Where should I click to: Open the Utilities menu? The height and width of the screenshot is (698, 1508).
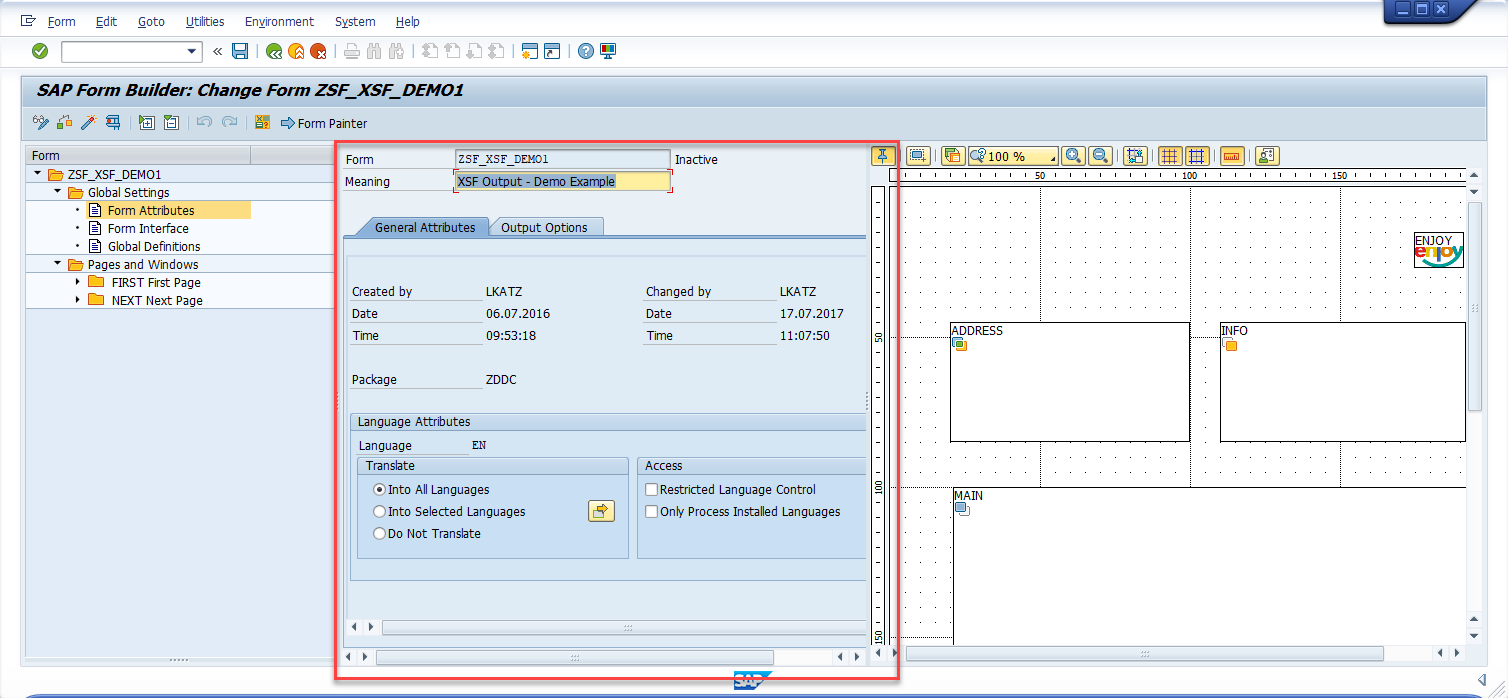pyautogui.click(x=205, y=21)
